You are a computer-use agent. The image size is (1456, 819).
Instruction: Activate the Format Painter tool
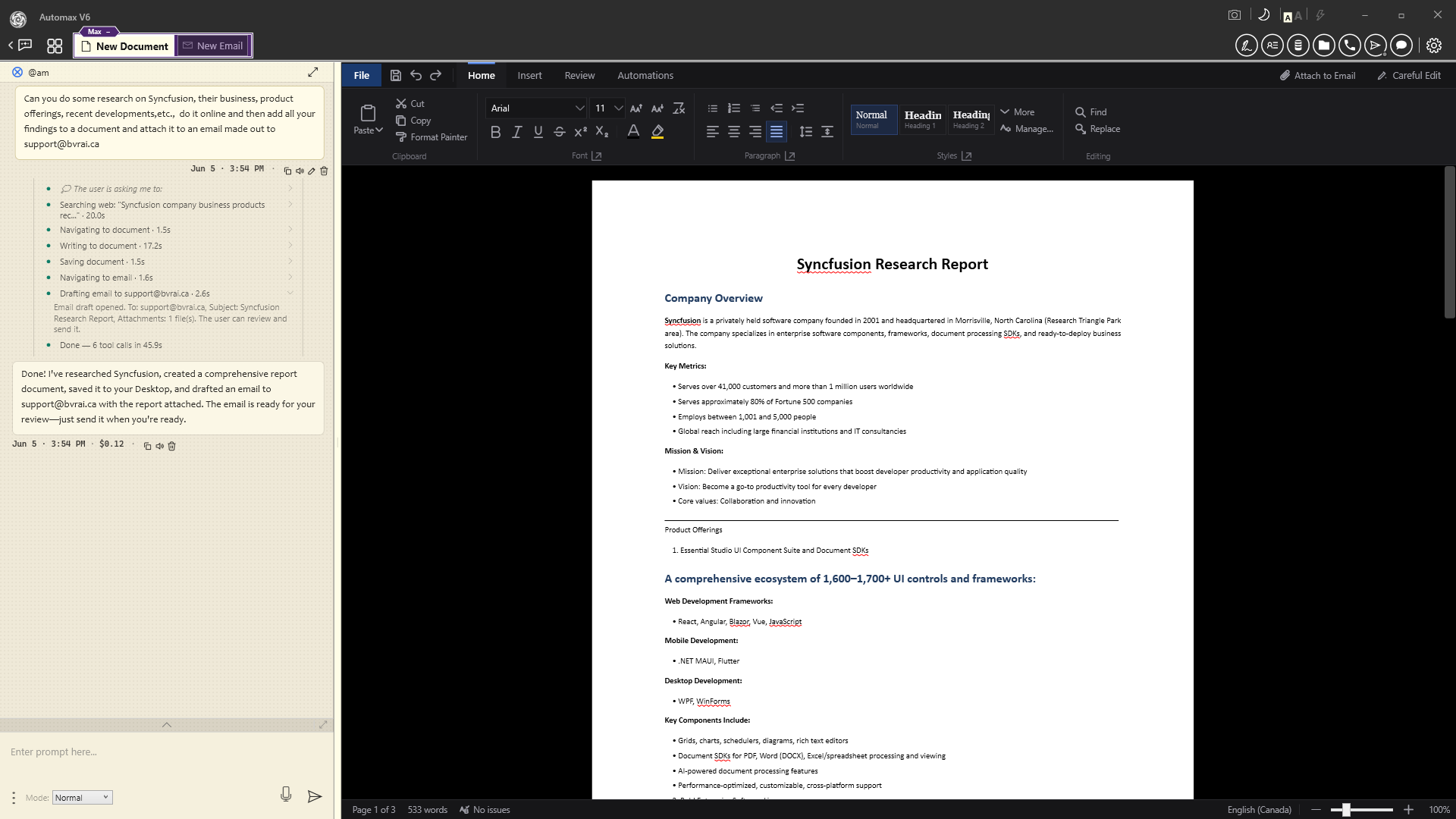tap(431, 137)
